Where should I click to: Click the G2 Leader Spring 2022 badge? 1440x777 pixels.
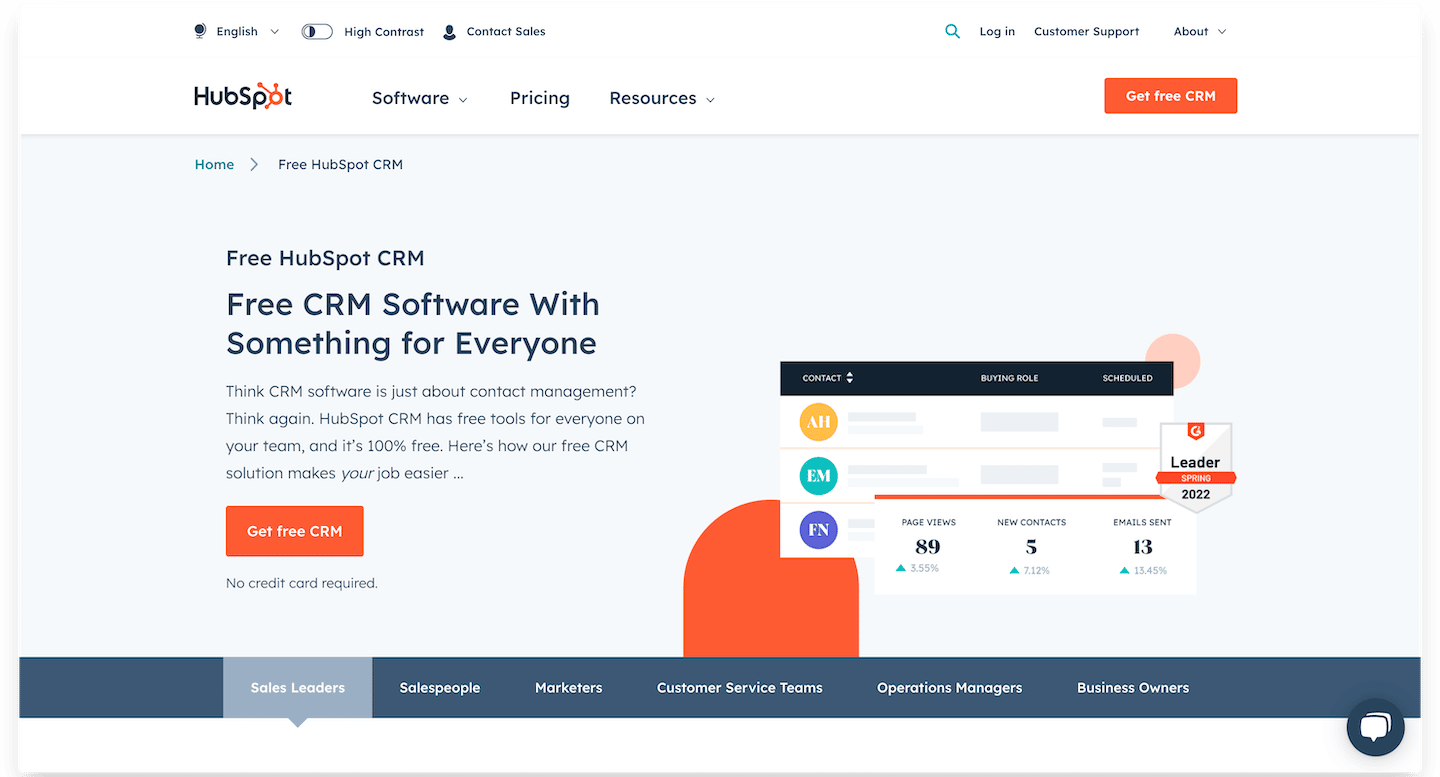1195,467
